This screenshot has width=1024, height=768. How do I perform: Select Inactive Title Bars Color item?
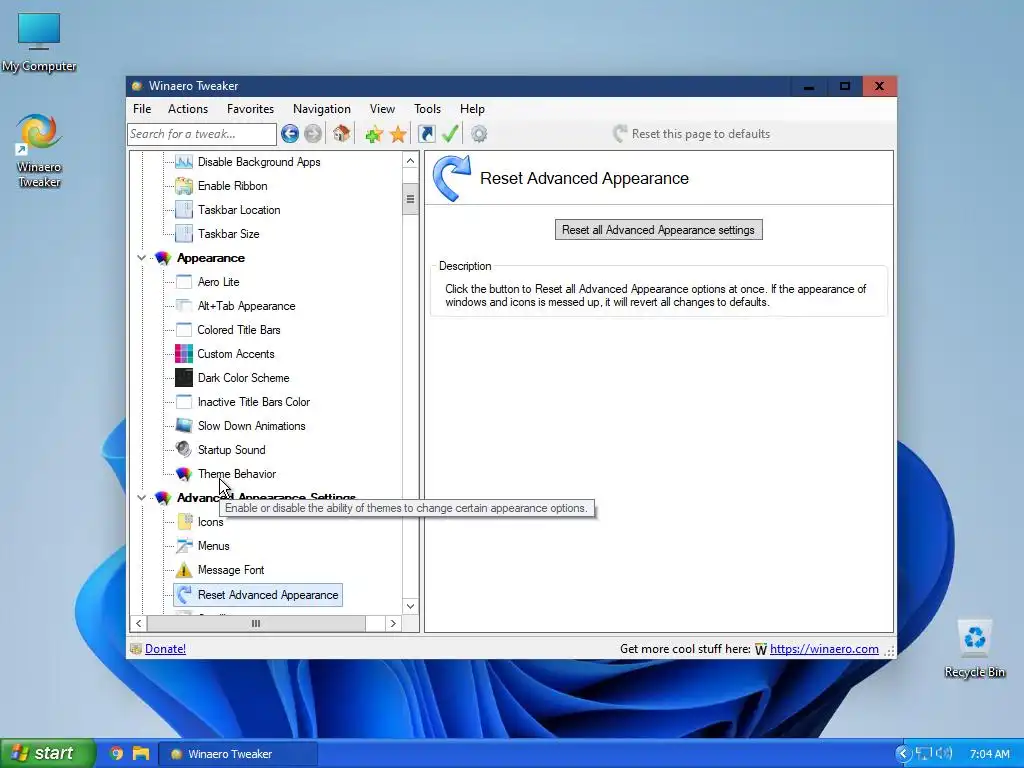pyautogui.click(x=253, y=402)
